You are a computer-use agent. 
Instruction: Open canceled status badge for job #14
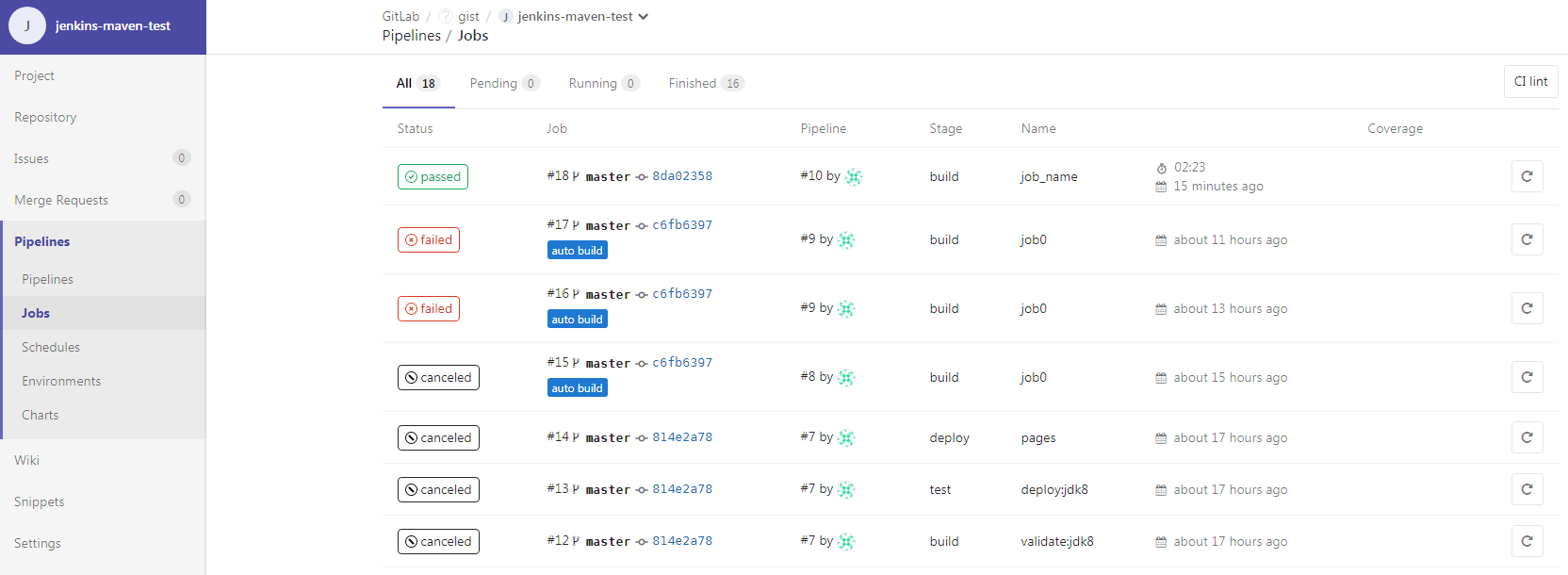(438, 437)
